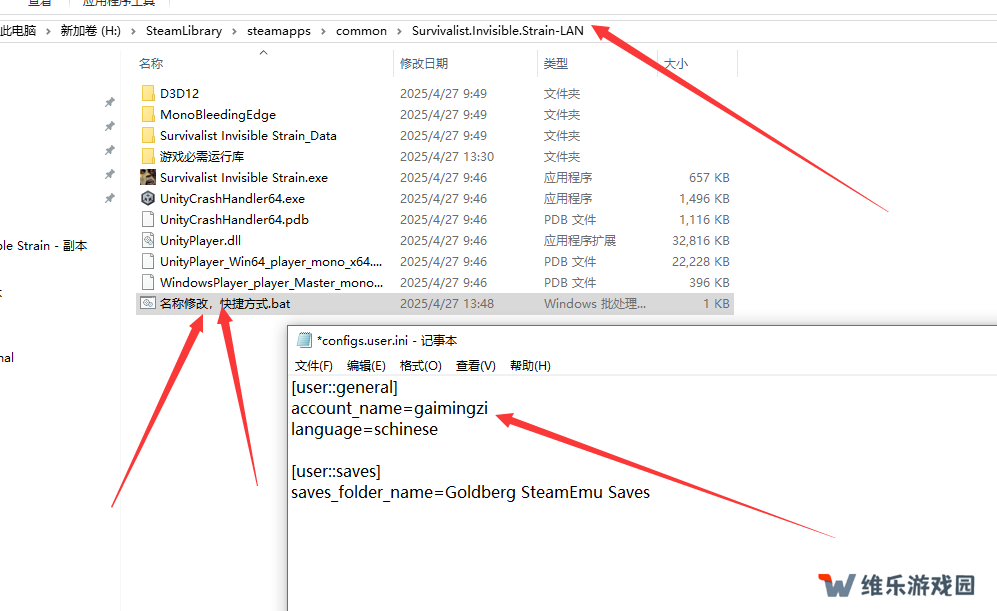
Task: Click the D3D12 folder icon
Action: 148,93
